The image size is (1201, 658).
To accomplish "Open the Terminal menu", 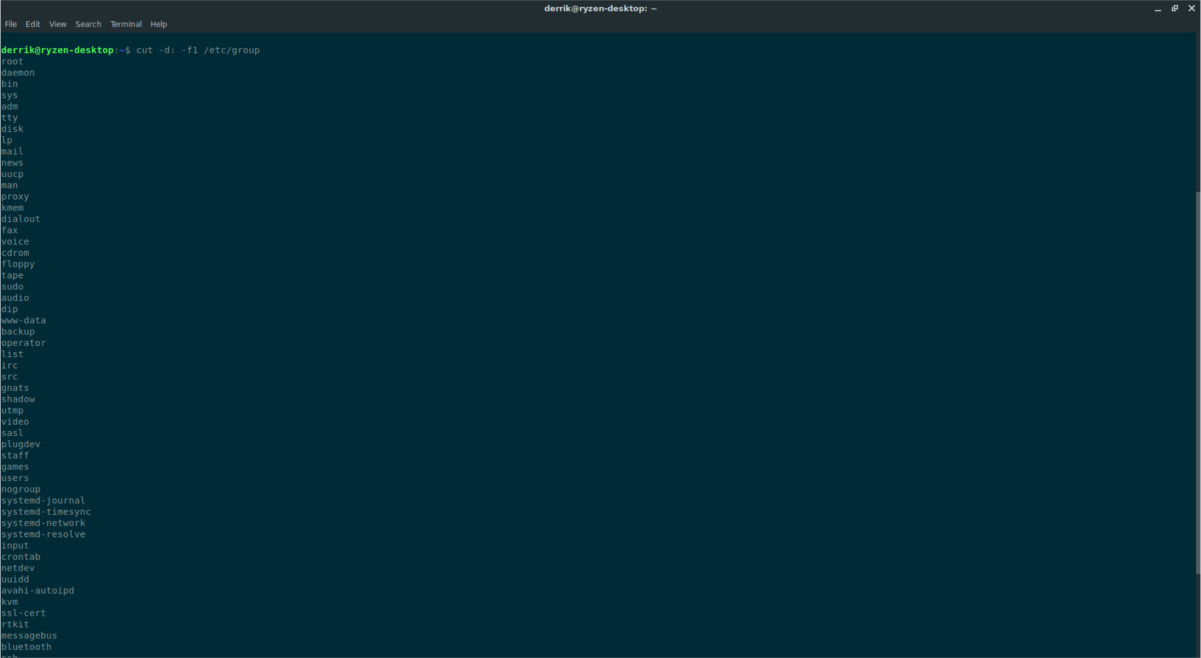I will [x=125, y=23].
